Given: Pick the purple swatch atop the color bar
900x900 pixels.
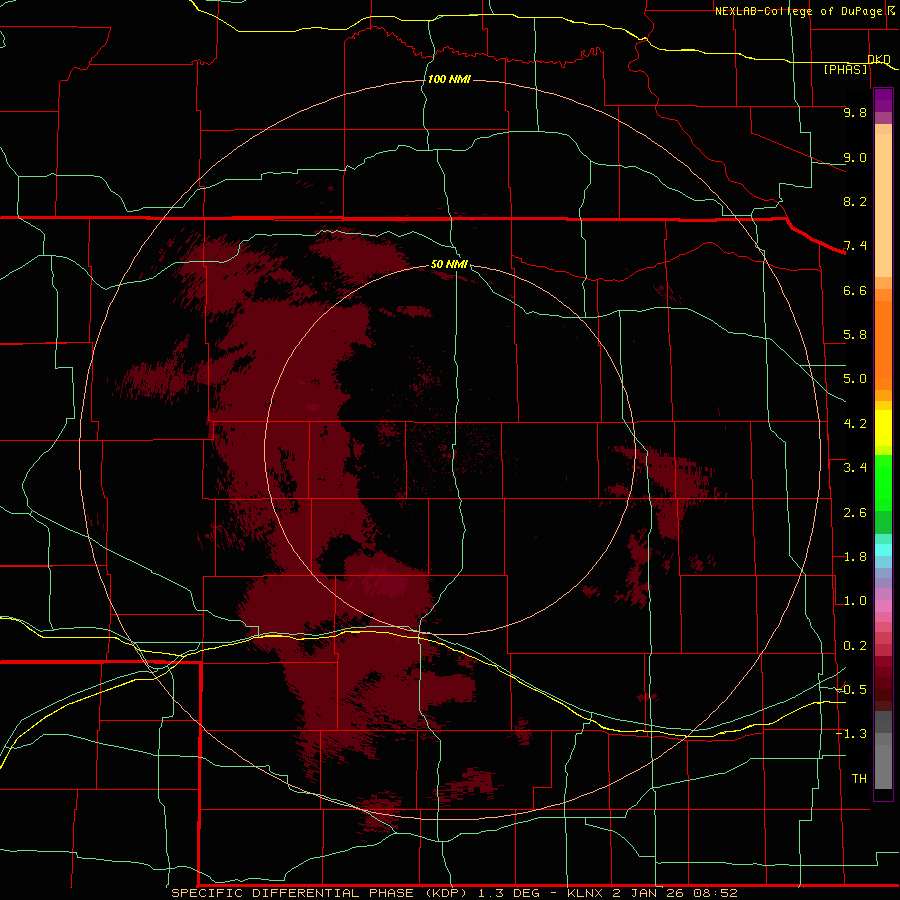Looking at the screenshot, I should point(883,100).
